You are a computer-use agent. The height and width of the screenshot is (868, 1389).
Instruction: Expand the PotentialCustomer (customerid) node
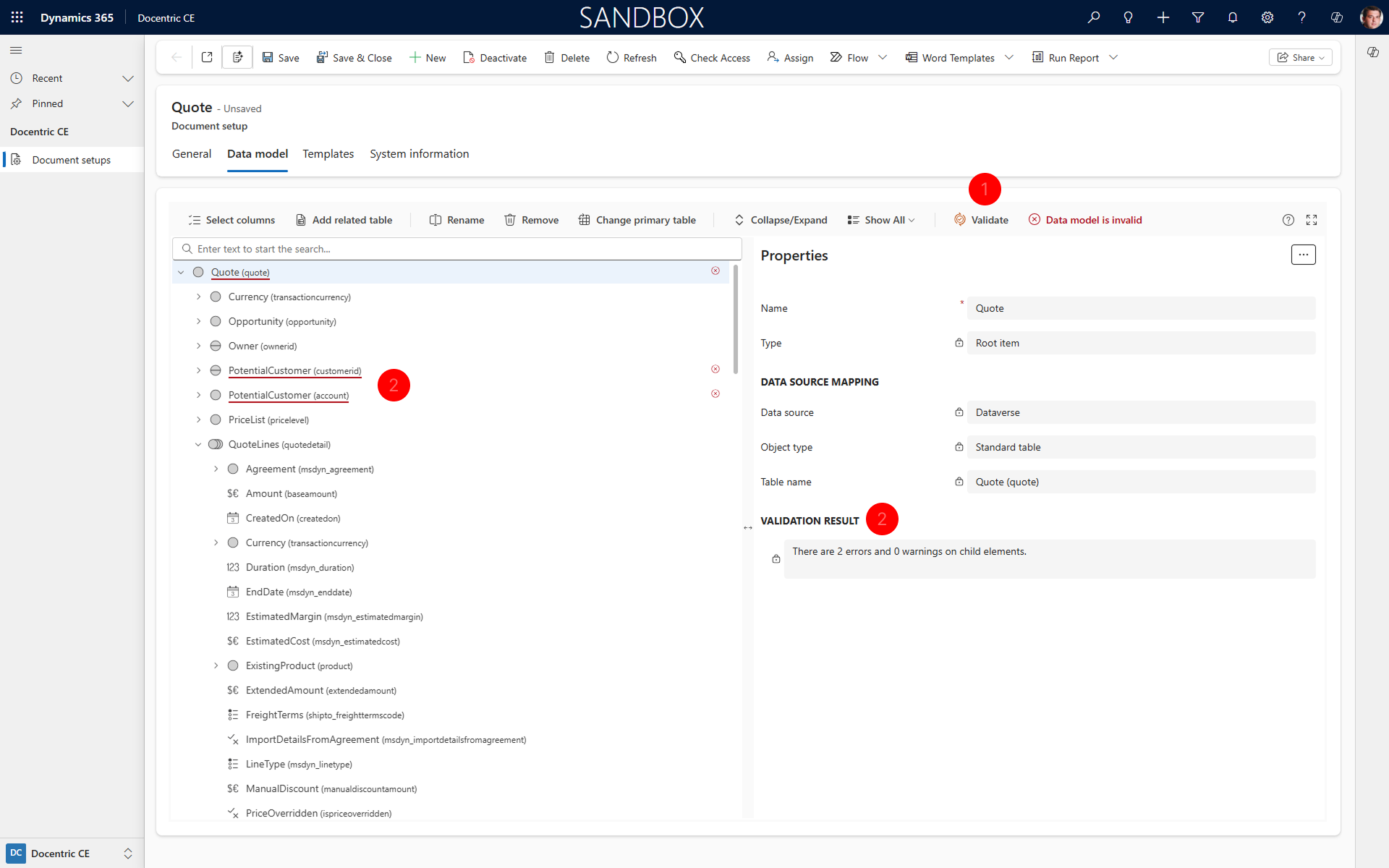[198, 370]
